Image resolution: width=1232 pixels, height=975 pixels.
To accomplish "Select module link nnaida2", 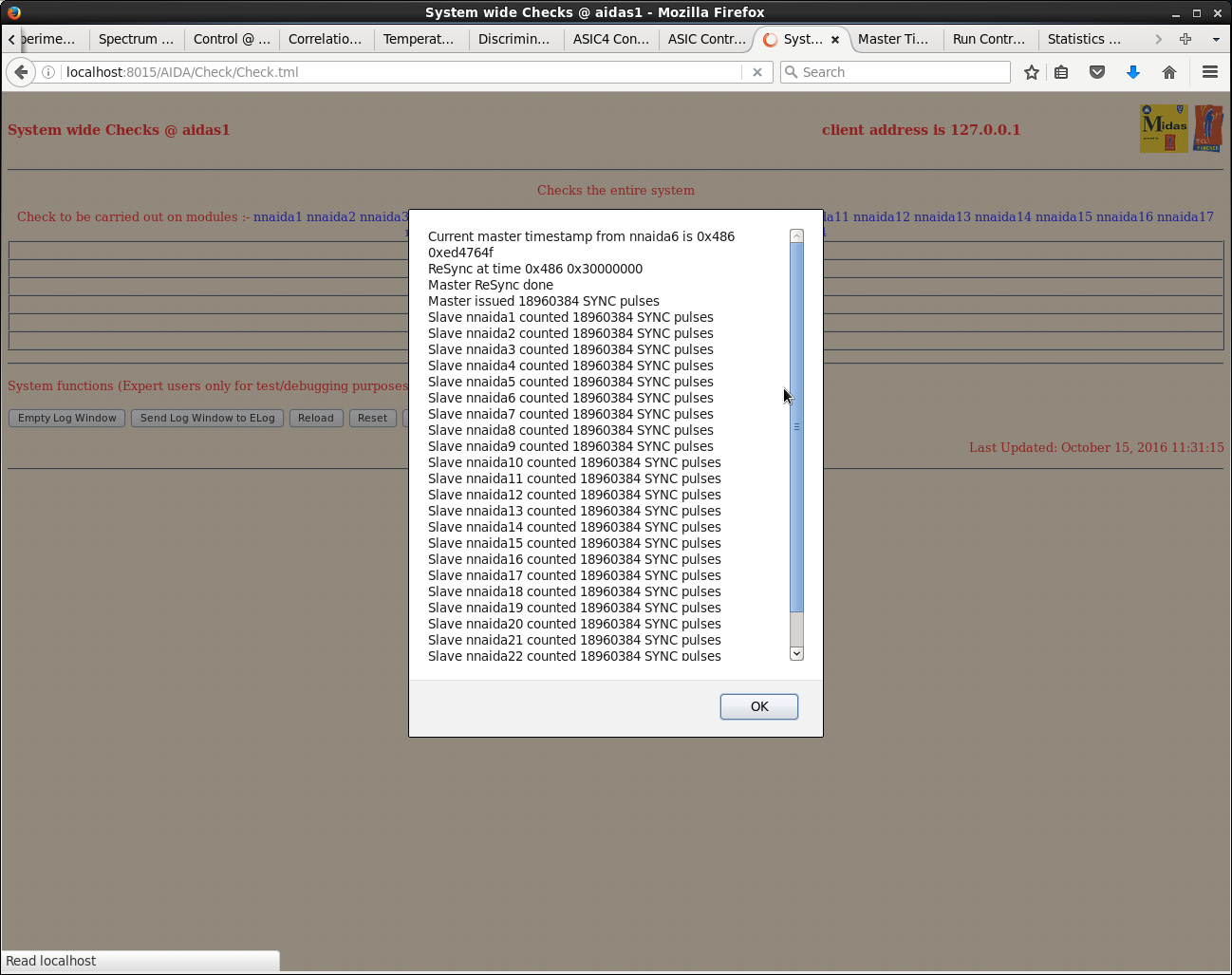I will 330,216.
